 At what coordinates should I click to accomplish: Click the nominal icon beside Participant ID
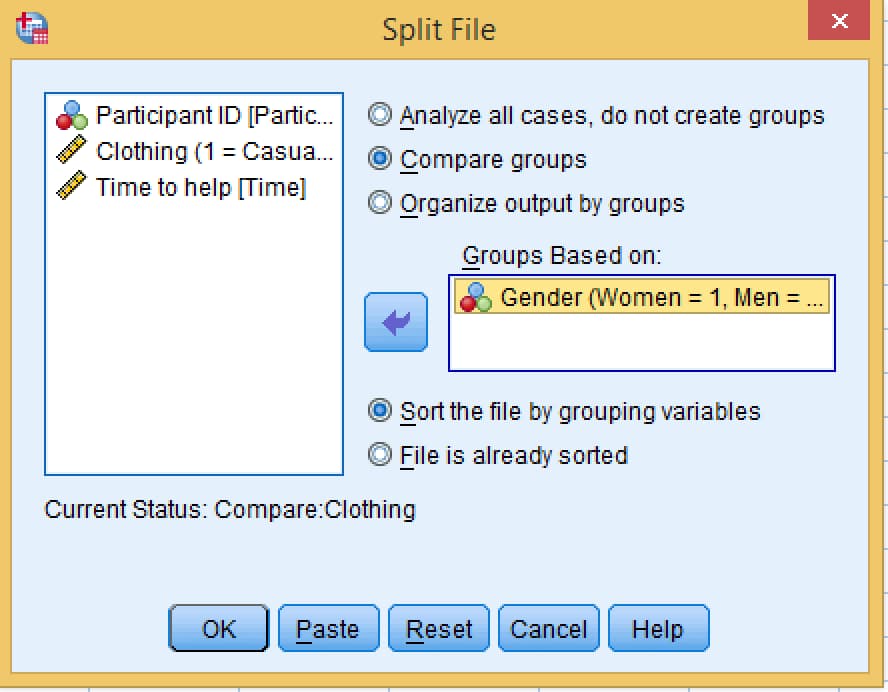pyautogui.click(x=72, y=116)
